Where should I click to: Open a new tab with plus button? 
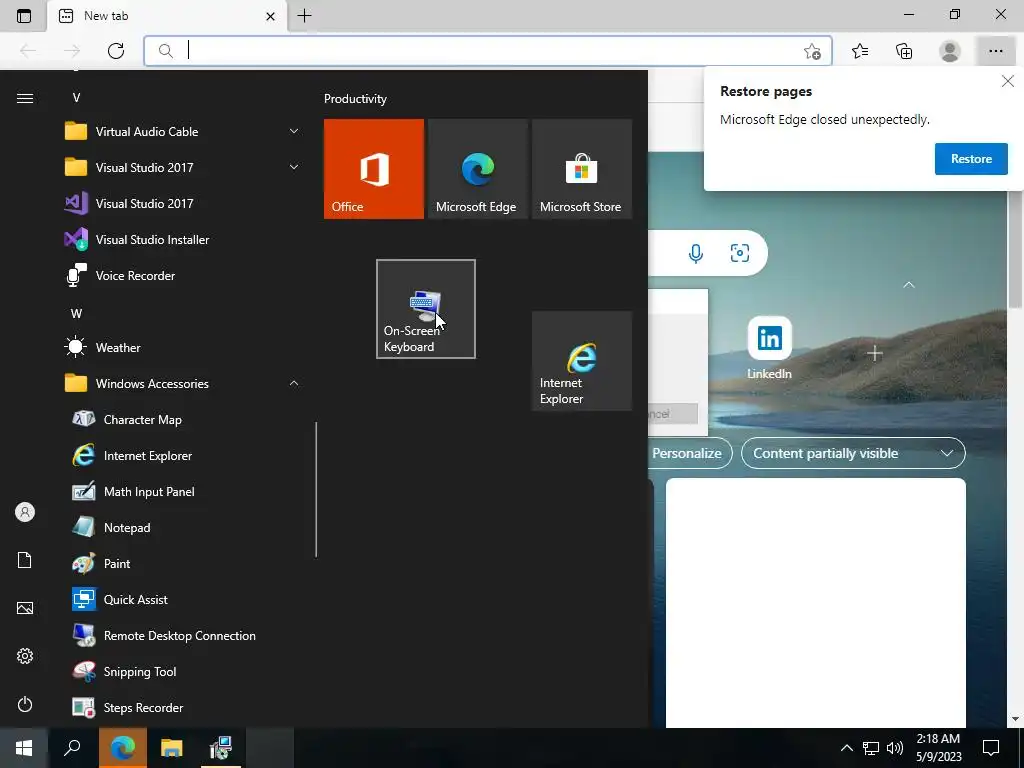coord(304,16)
